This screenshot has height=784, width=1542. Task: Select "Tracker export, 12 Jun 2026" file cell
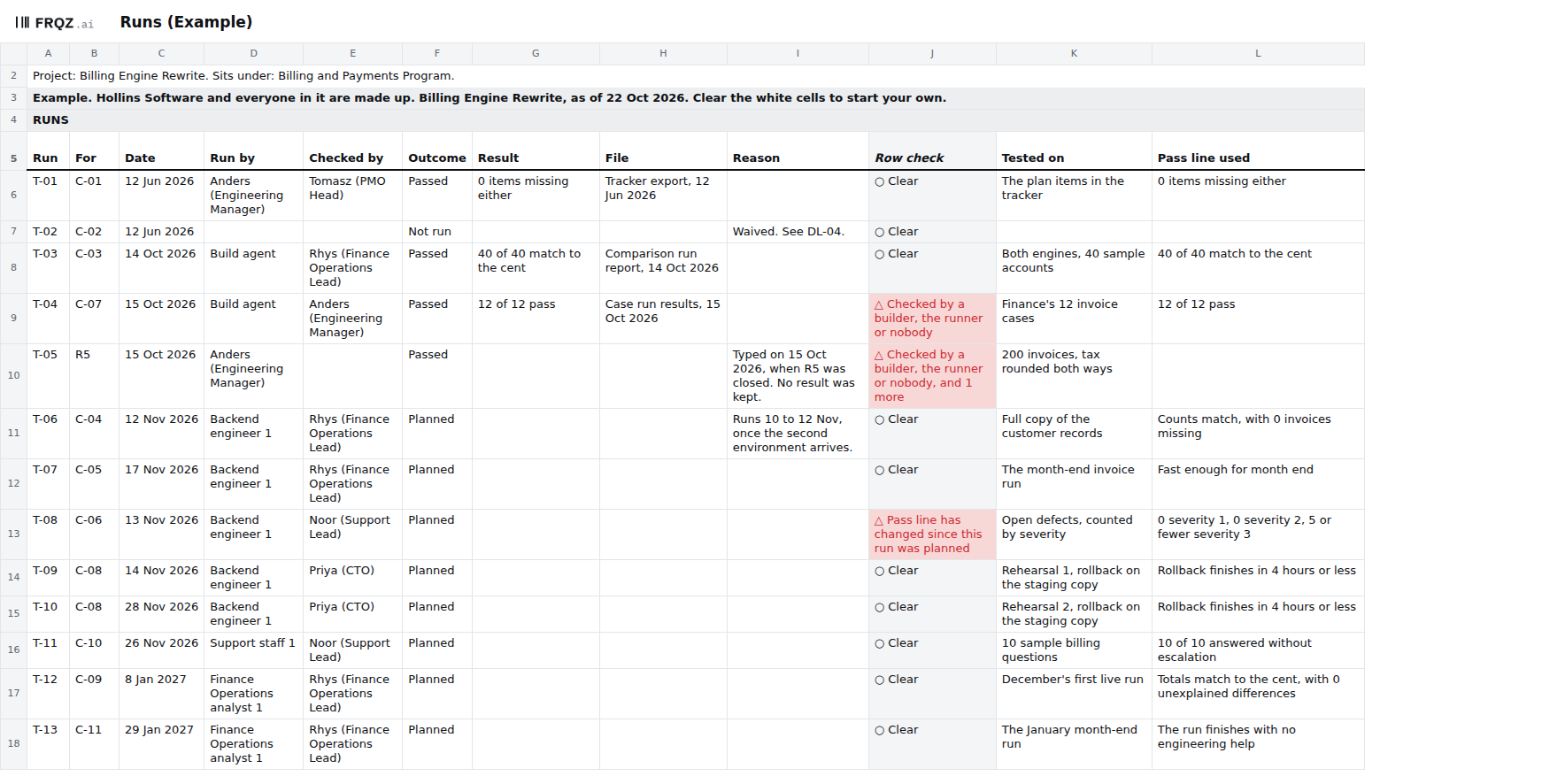click(x=663, y=196)
